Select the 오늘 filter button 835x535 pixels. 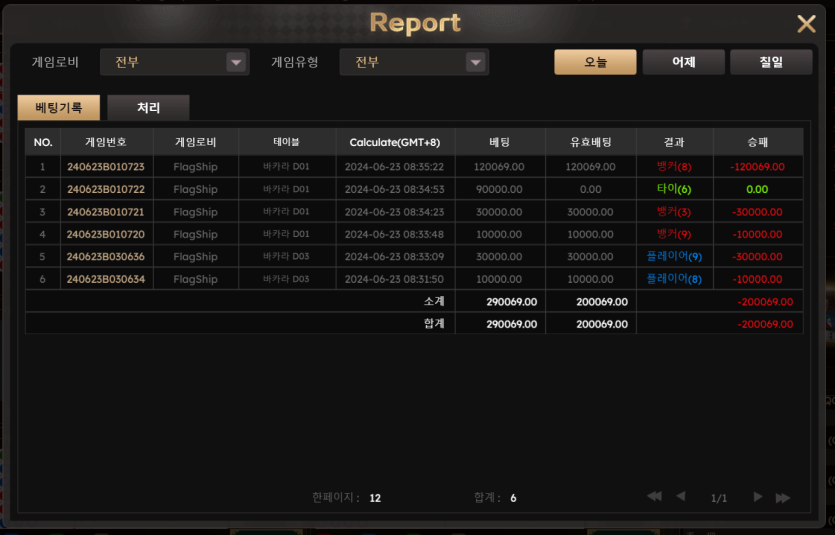[595, 62]
